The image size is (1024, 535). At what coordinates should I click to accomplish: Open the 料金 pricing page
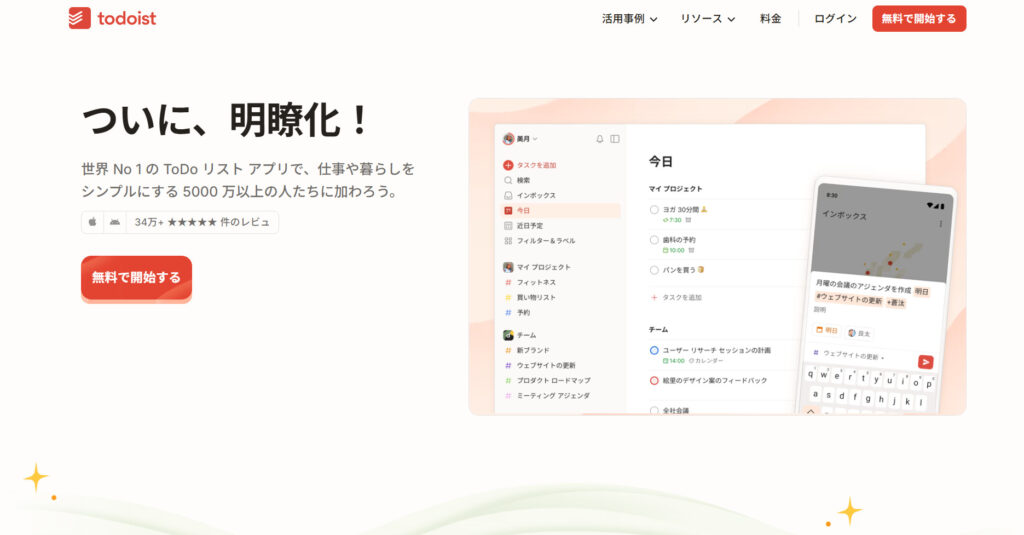771,19
